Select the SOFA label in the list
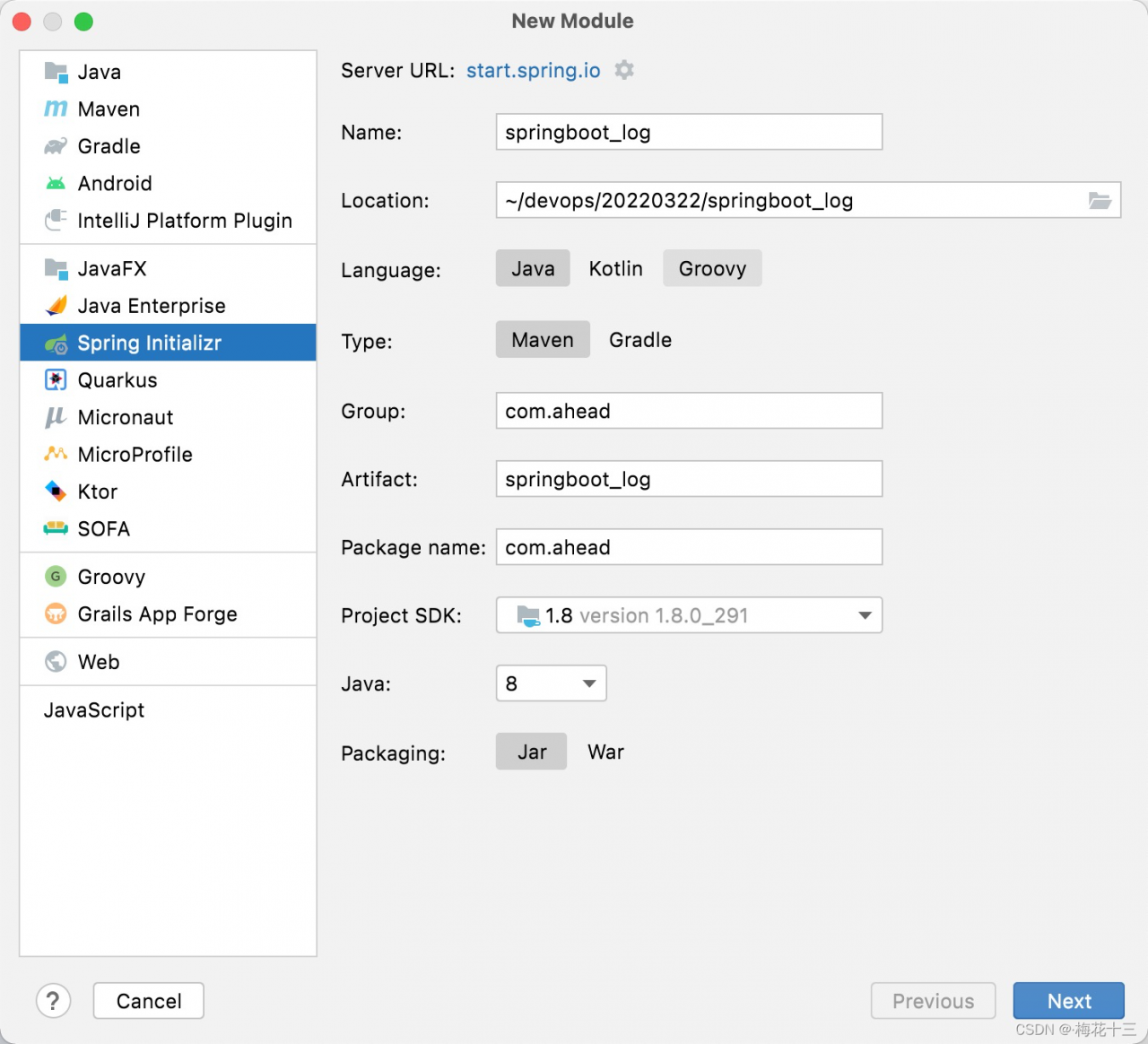This screenshot has height=1044, width=1148. coord(104,529)
